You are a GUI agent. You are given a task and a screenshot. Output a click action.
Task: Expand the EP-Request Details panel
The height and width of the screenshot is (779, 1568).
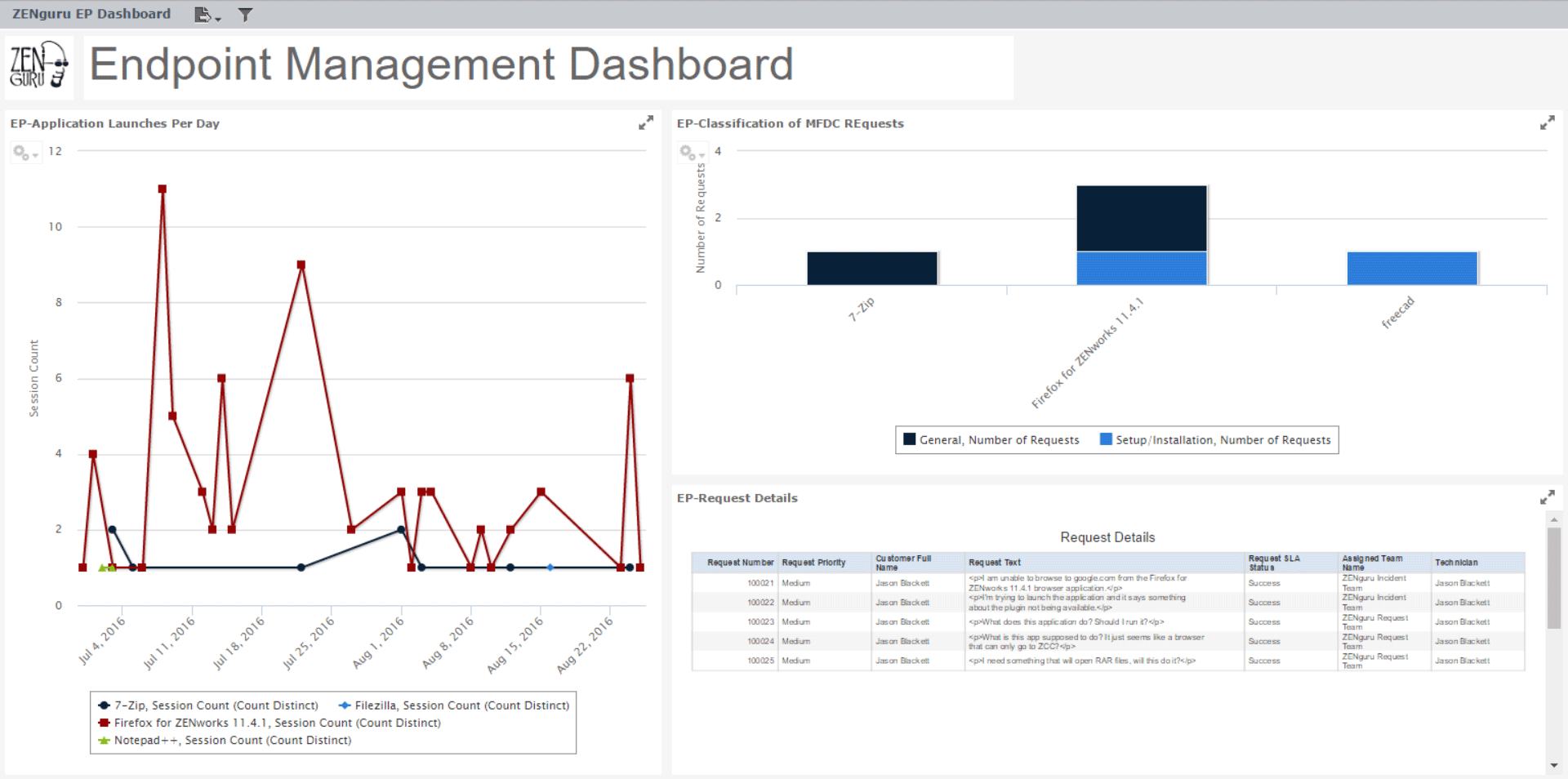[1547, 497]
